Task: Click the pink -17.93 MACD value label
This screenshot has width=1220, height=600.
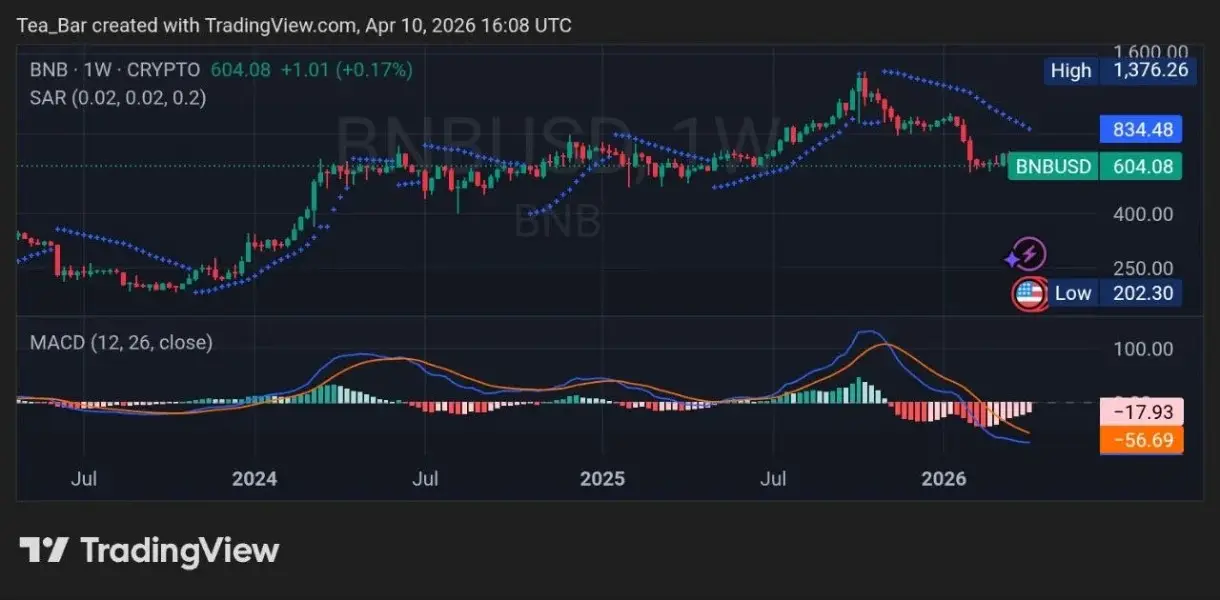Action: (1141, 413)
